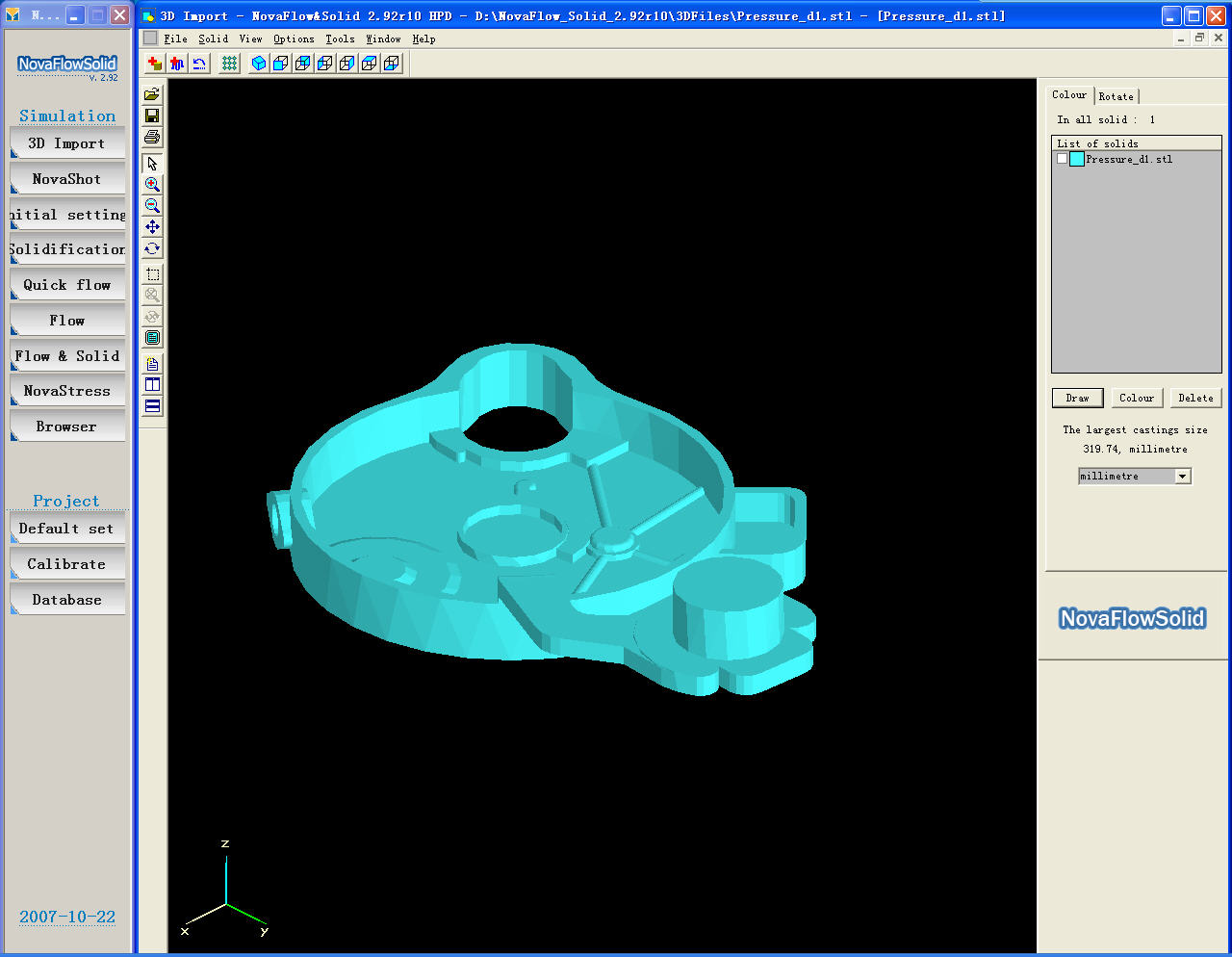Open the Flow & Solid module
Screen dimensions: 1232x957
click(x=67, y=356)
